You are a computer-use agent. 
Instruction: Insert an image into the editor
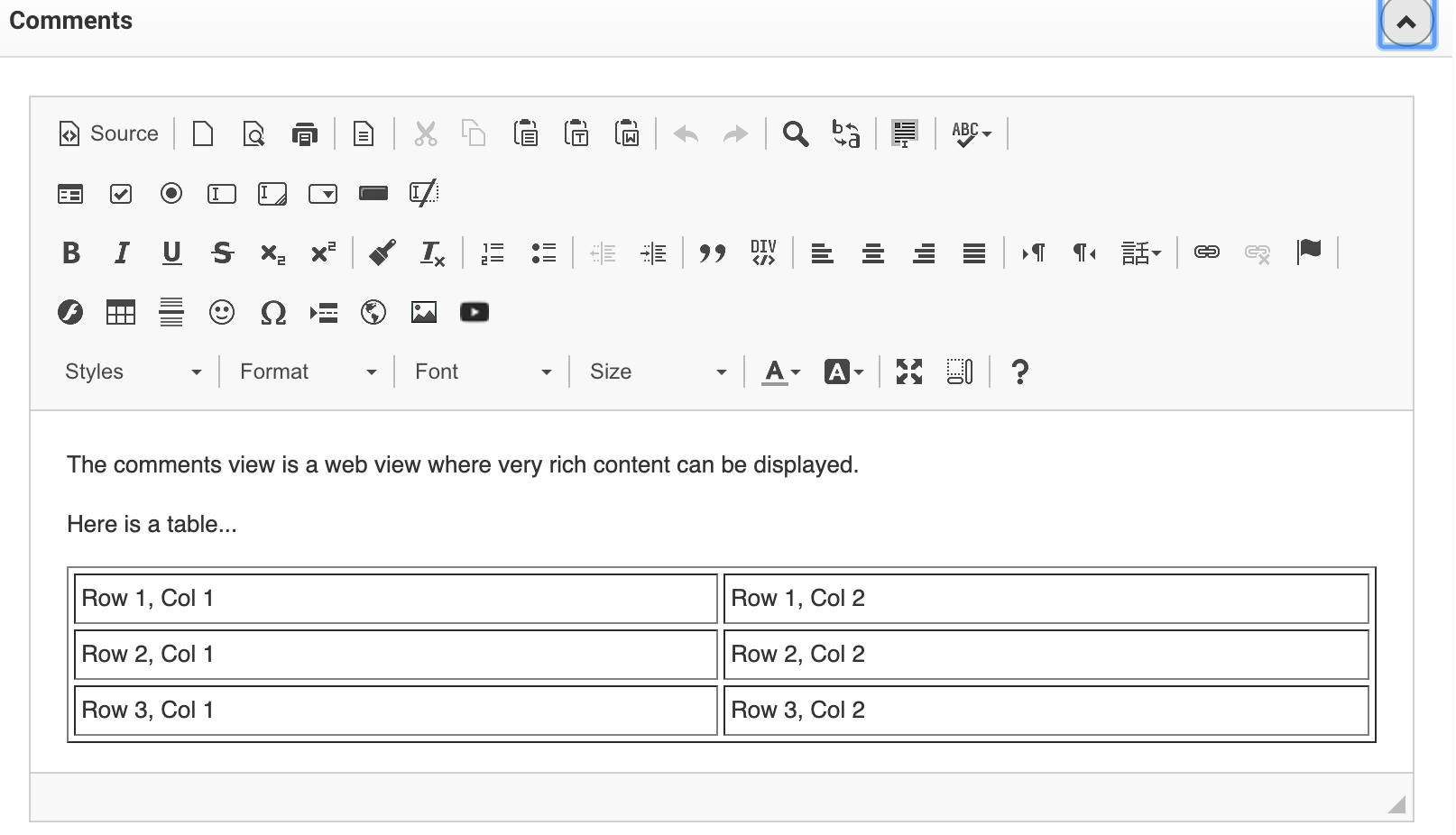pos(424,312)
